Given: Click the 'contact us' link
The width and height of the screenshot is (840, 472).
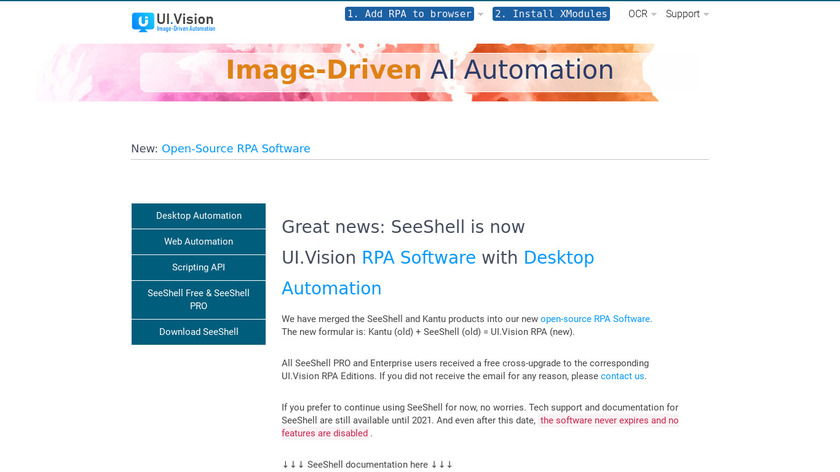Looking at the screenshot, I should (622, 376).
